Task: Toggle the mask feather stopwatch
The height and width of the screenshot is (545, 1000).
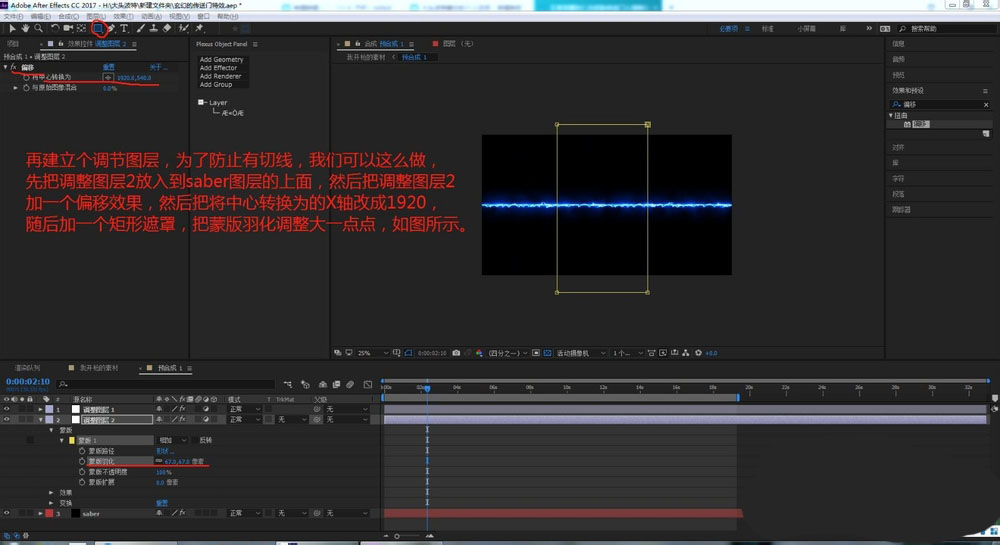Action: 82,461
